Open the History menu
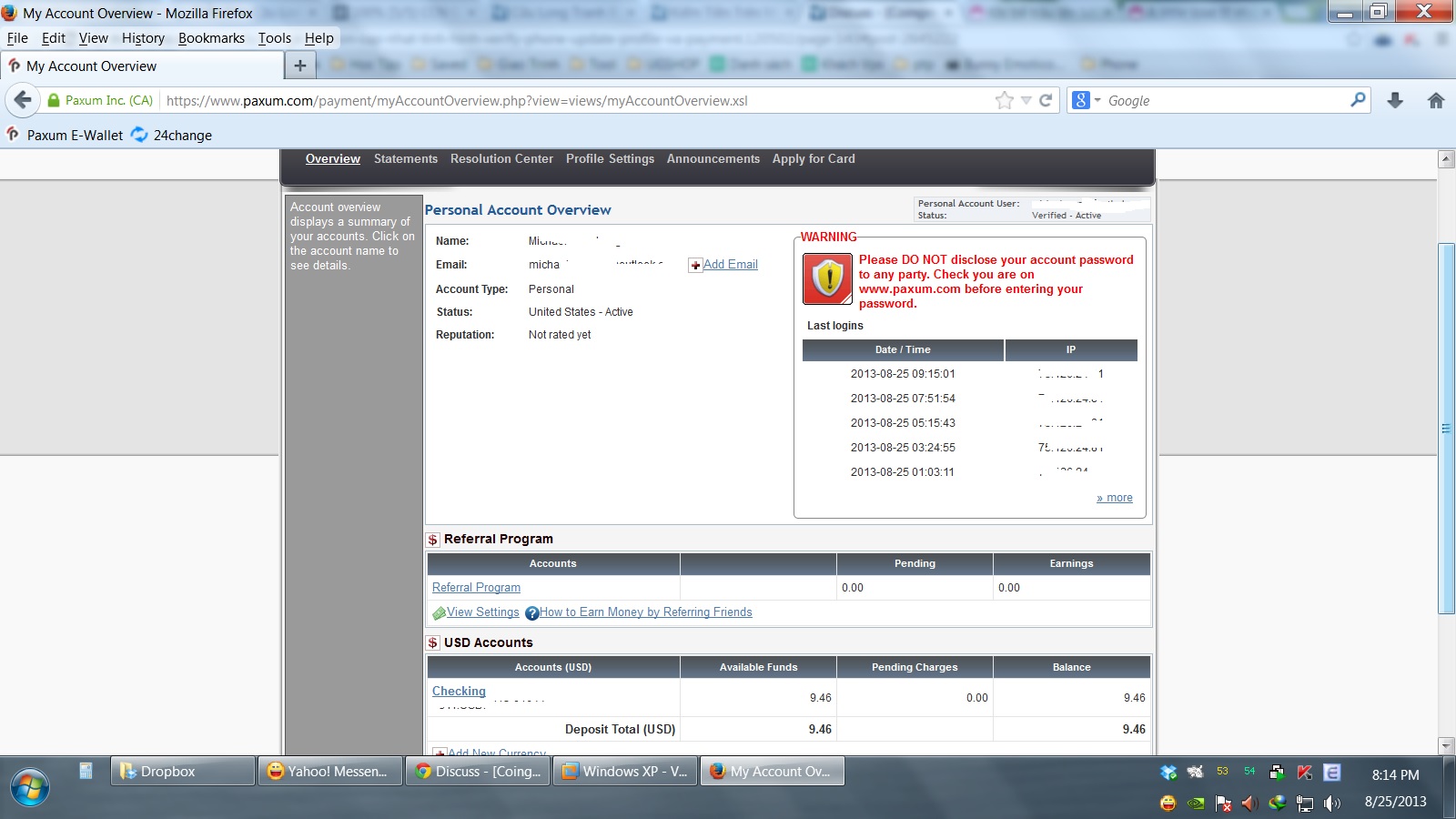The width and height of the screenshot is (1456, 819). 144,38
